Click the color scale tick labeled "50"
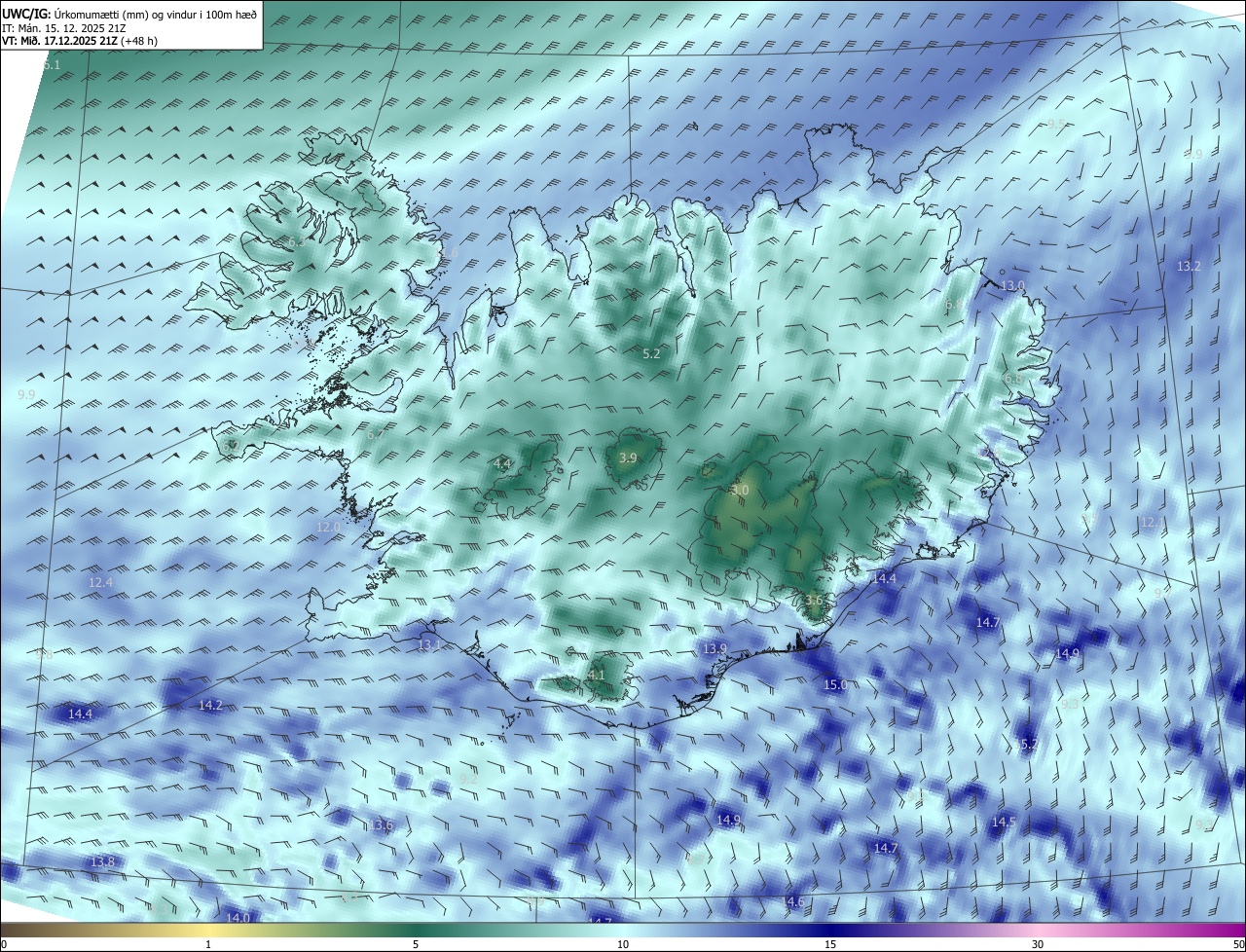This screenshot has height=952, width=1246. 1238,944
